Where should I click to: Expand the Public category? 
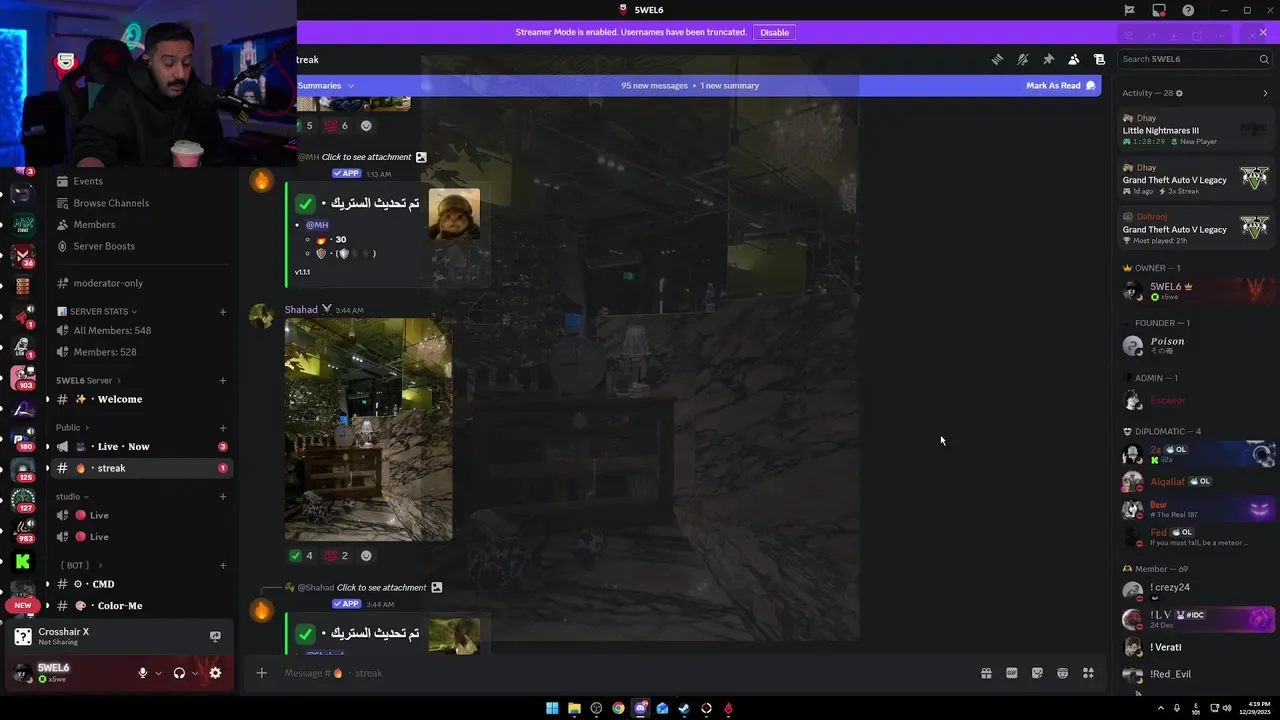pos(72,428)
